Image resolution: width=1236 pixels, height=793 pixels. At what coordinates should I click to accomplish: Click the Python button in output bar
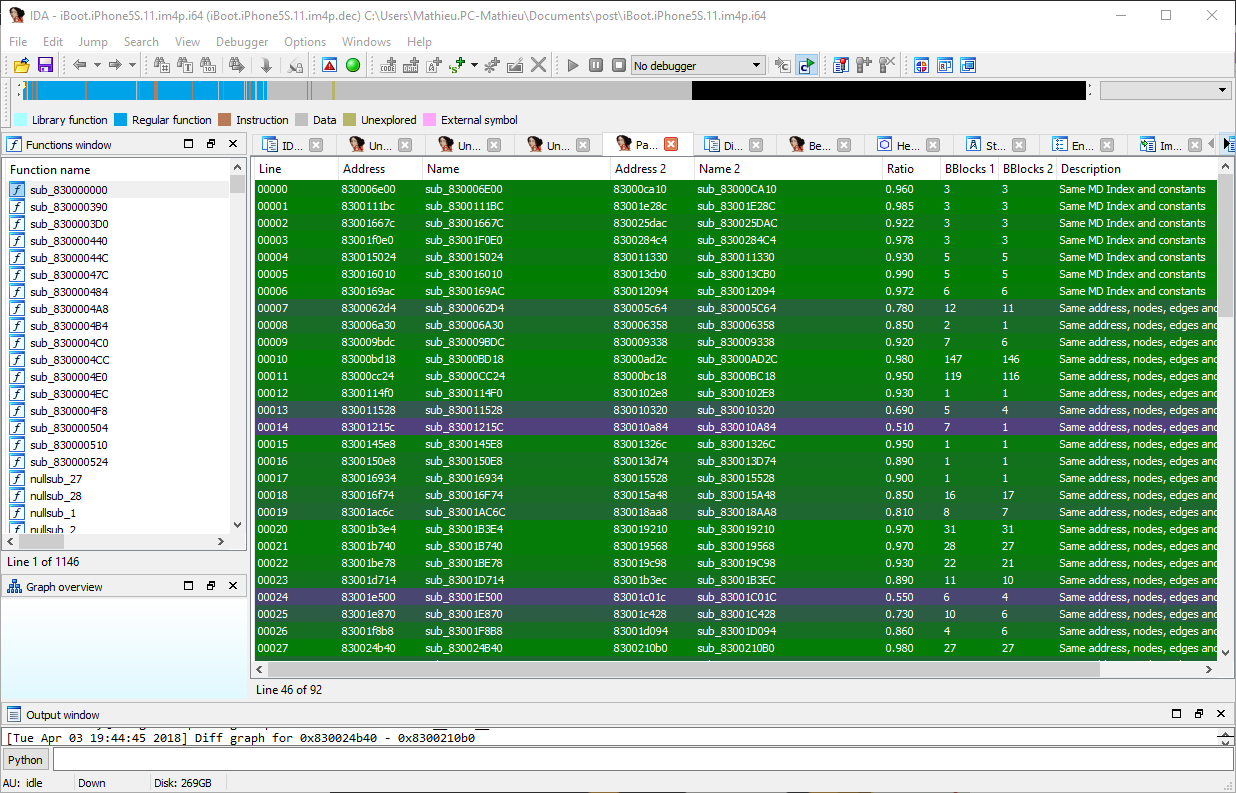[x=26, y=760]
